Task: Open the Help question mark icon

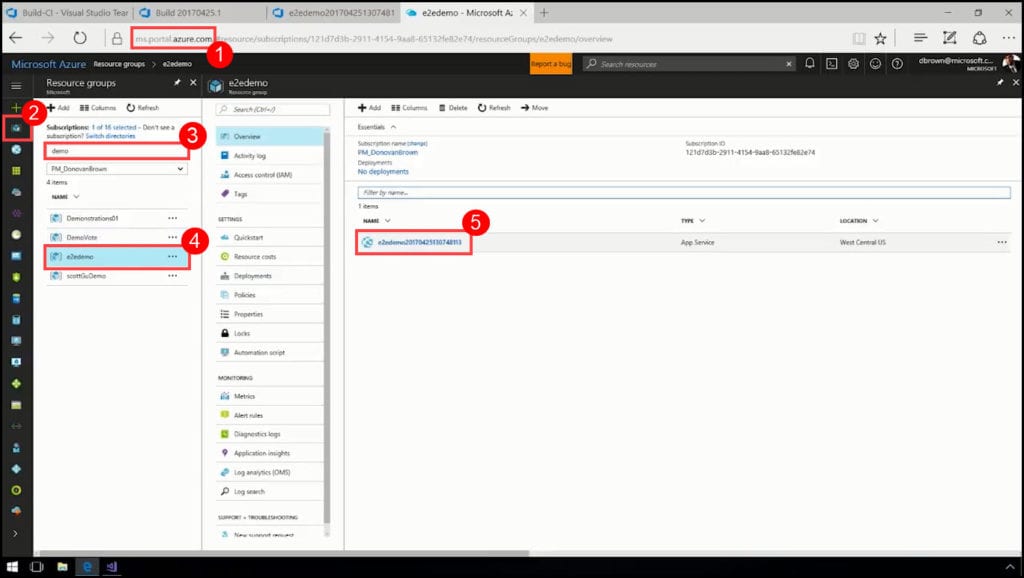Action: 897,63
